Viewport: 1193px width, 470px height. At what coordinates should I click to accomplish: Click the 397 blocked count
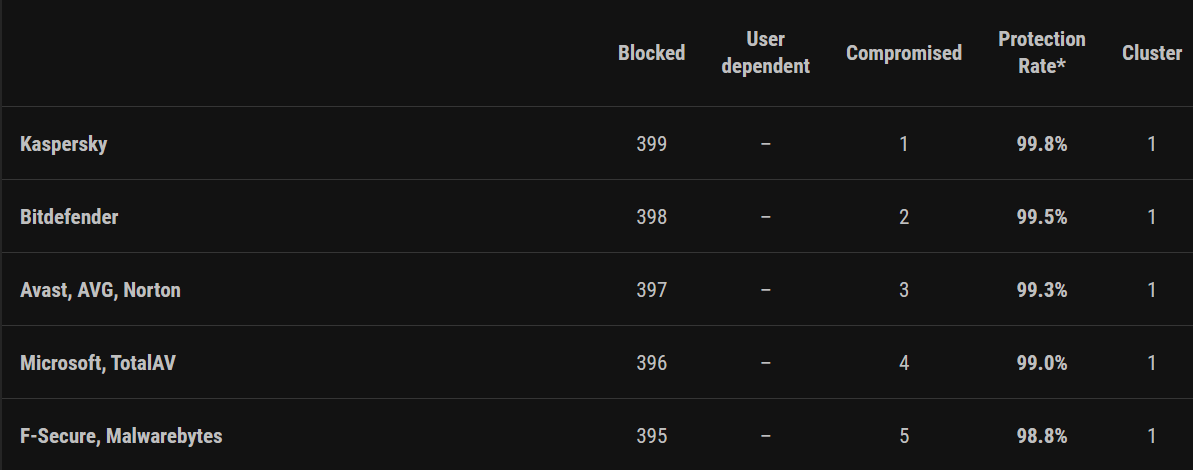pos(651,291)
